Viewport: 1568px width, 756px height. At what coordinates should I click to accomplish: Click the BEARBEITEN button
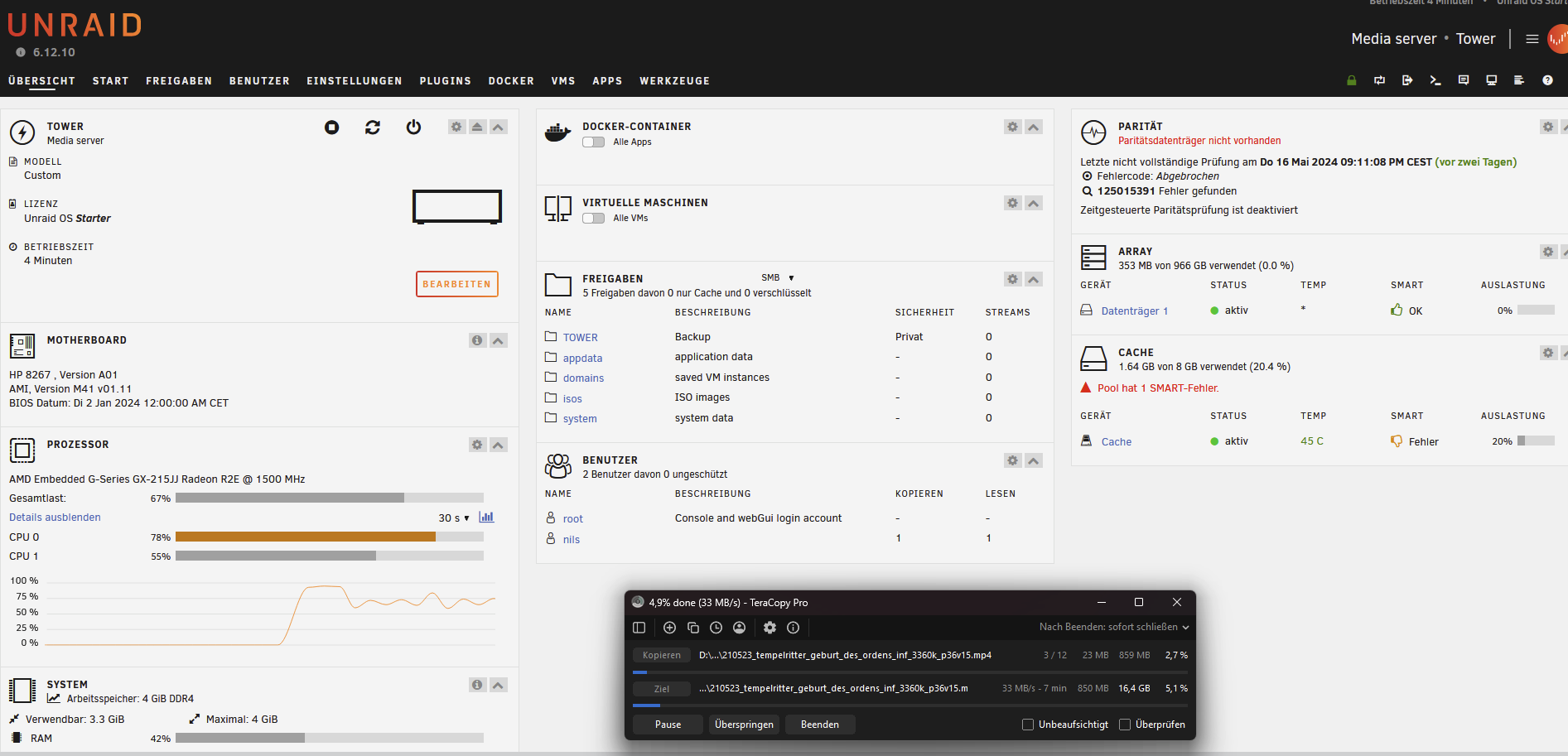pyautogui.click(x=457, y=284)
